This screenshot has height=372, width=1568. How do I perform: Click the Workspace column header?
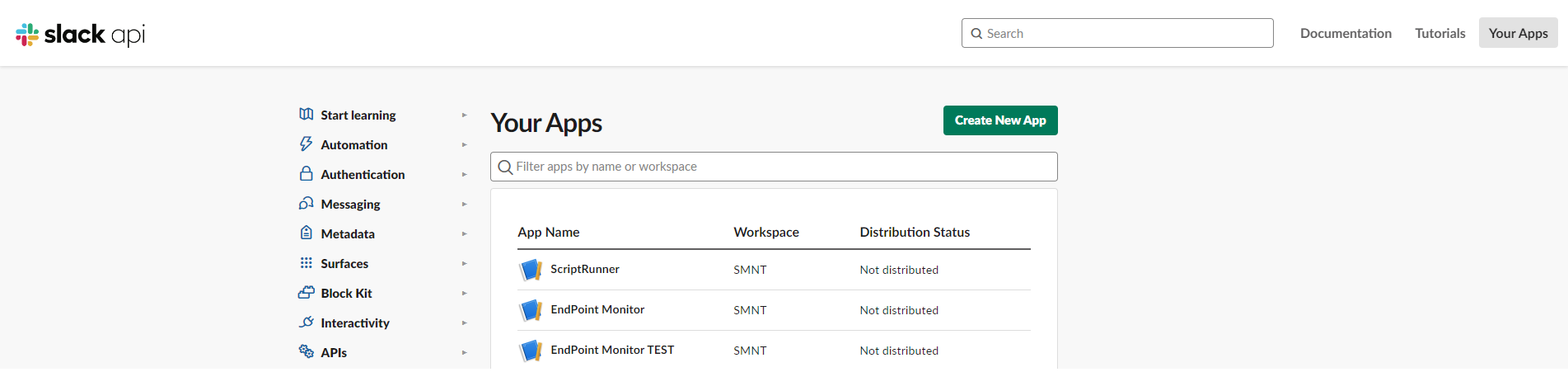[x=766, y=233]
